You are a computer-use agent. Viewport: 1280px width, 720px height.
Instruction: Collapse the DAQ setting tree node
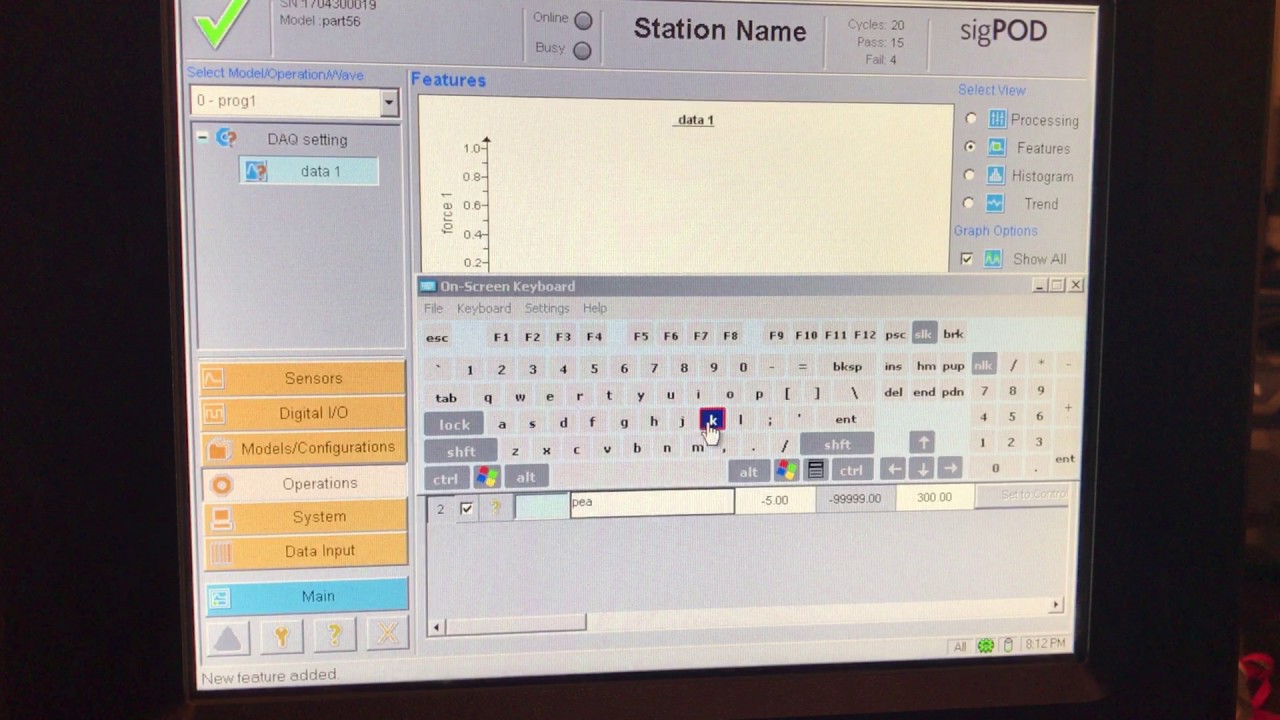[x=202, y=138]
